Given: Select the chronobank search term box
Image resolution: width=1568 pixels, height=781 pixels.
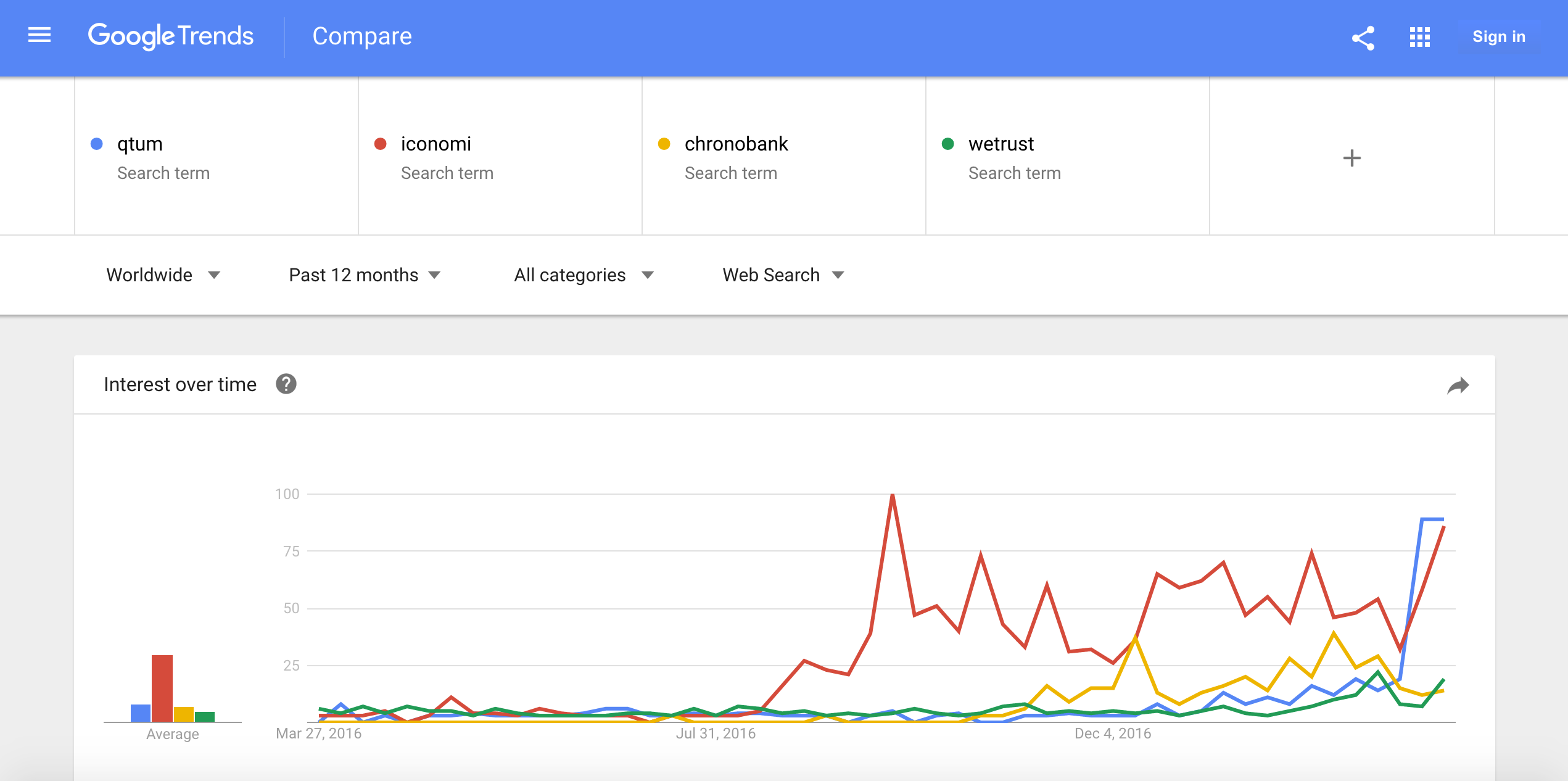Looking at the screenshot, I should [783, 156].
